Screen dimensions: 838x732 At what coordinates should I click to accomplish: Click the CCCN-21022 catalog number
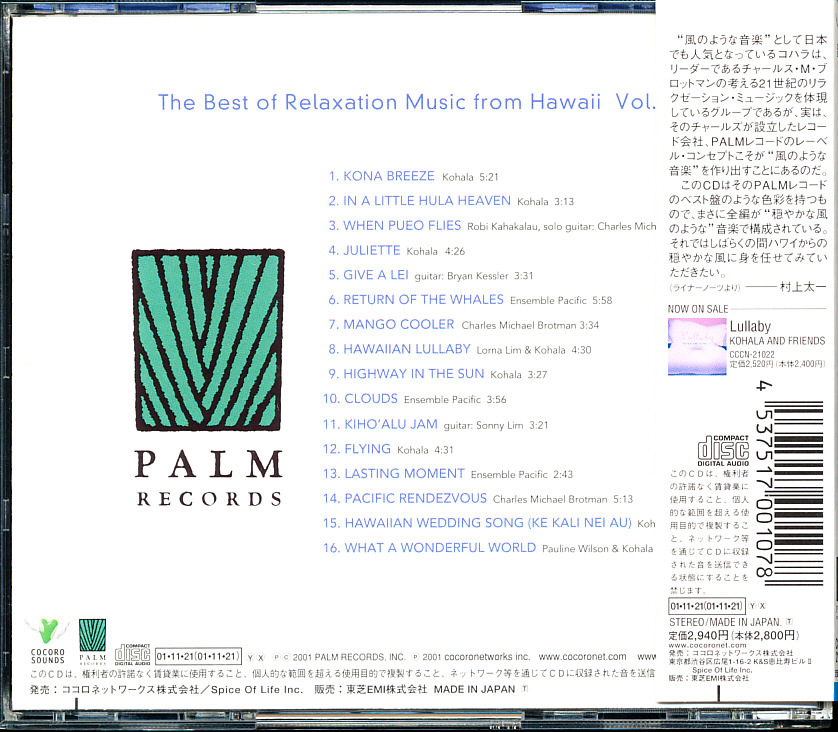pyautogui.click(x=752, y=355)
